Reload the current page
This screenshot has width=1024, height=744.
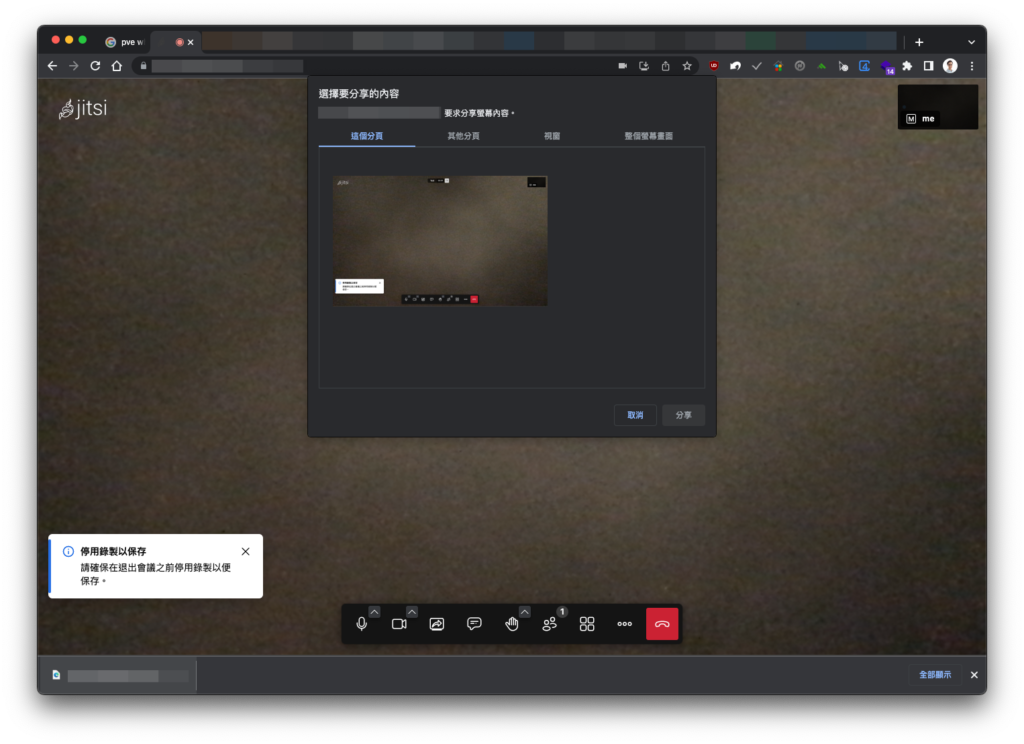point(95,66)
